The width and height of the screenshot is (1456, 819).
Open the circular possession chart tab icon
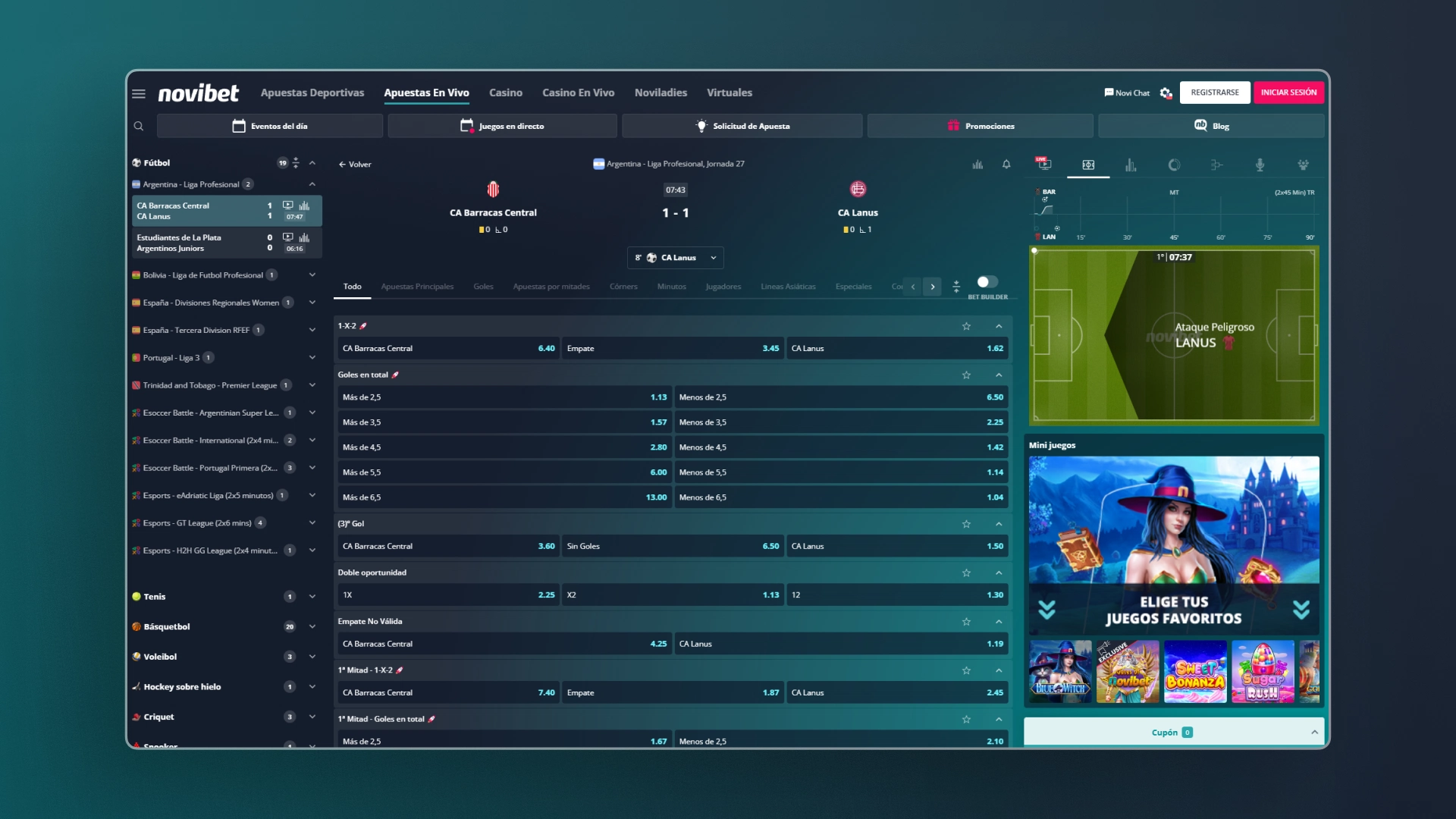1174,165
